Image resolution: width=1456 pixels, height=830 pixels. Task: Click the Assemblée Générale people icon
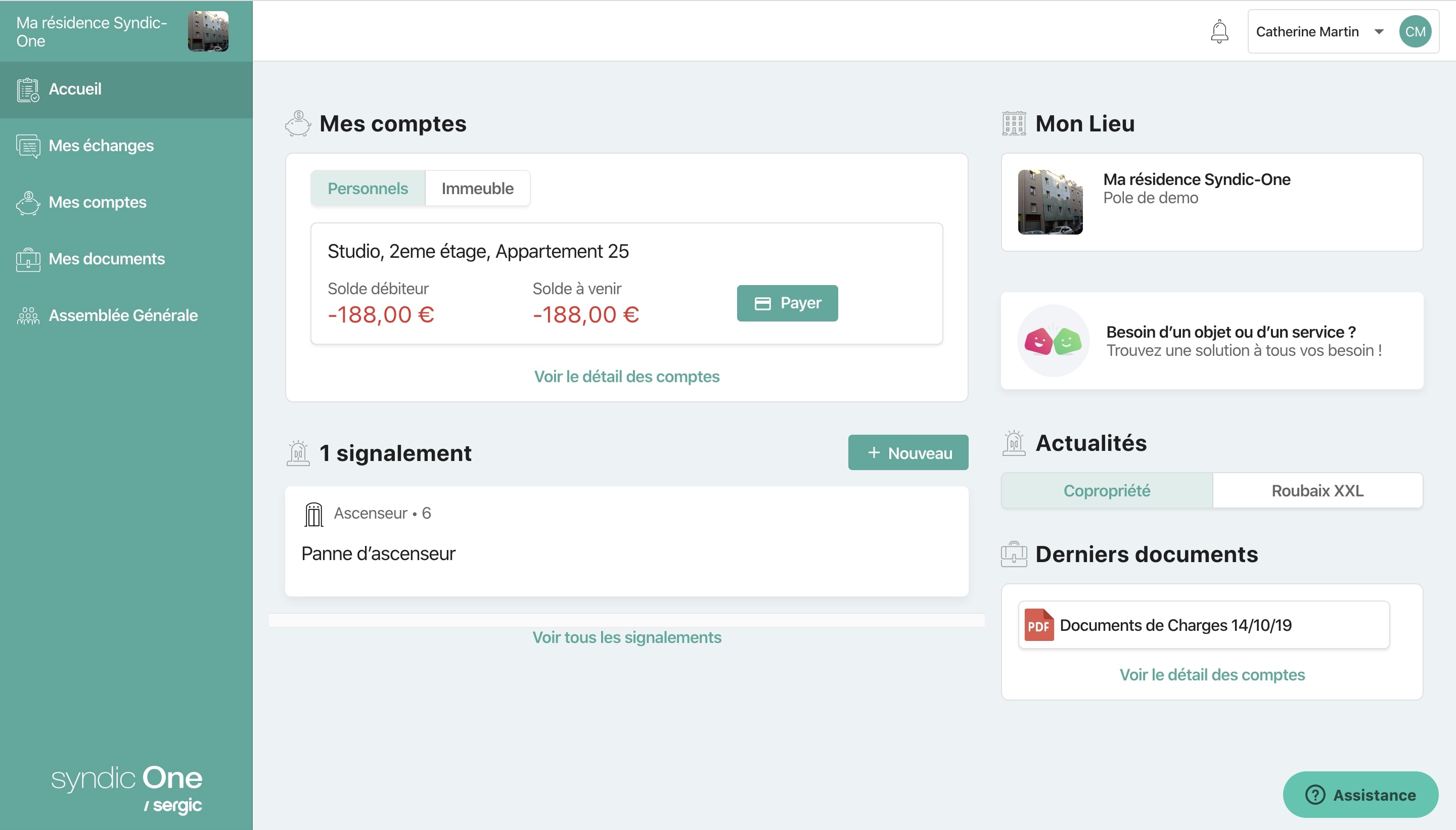[28, 316]
